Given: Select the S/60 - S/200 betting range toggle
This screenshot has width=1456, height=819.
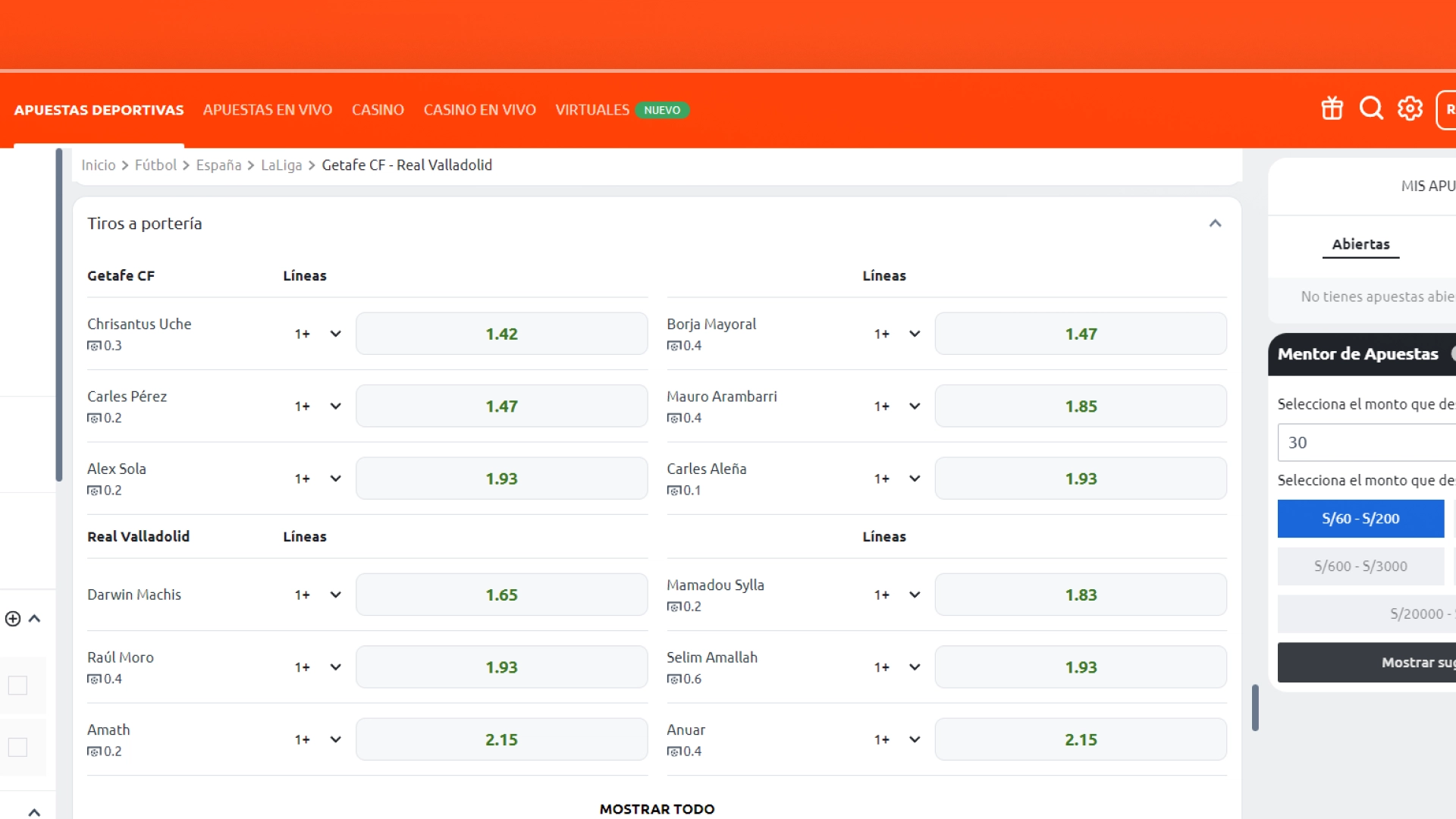Looking at the screenshot, I should tap(1361, 518).
